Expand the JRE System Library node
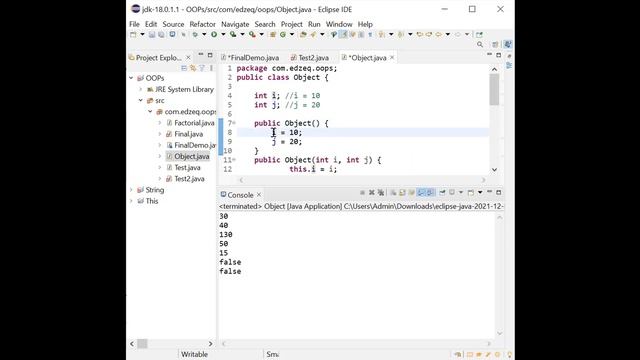 pos(140,89)
